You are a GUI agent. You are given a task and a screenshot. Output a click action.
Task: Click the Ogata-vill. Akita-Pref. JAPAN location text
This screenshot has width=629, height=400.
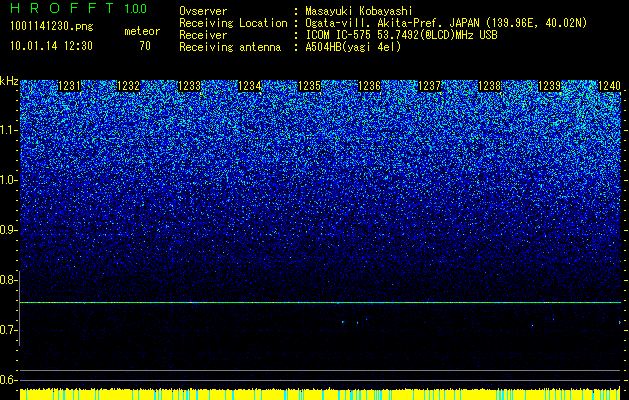pos(446,23)
